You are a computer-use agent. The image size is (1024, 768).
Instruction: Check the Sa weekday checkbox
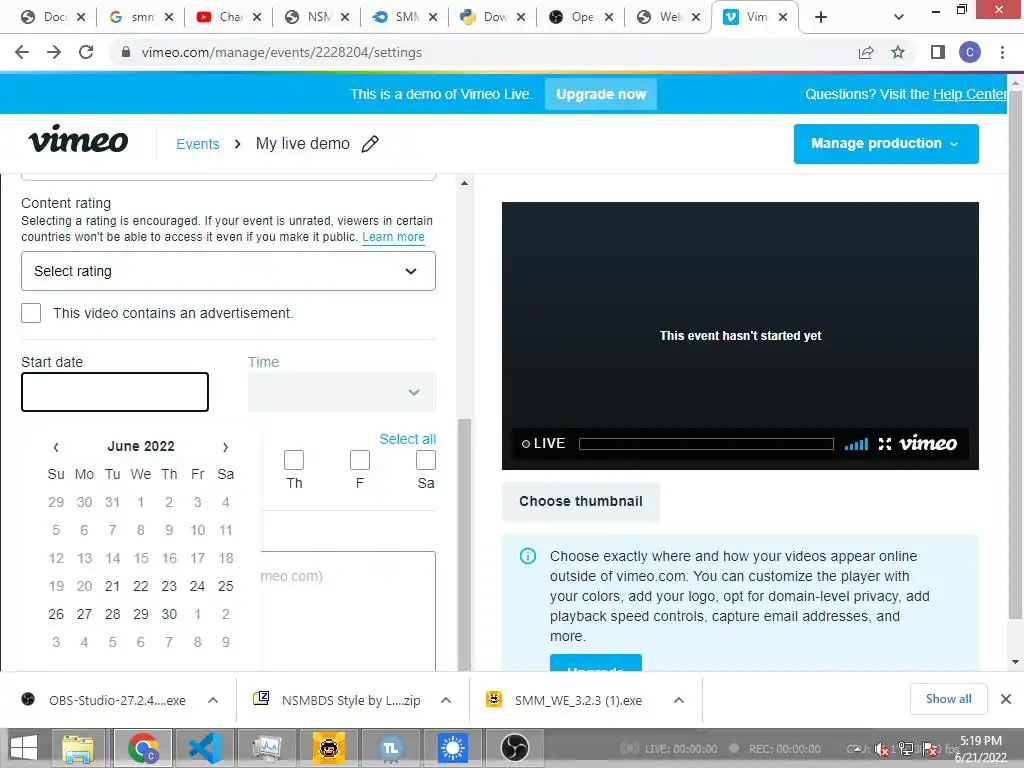(426, 460)
